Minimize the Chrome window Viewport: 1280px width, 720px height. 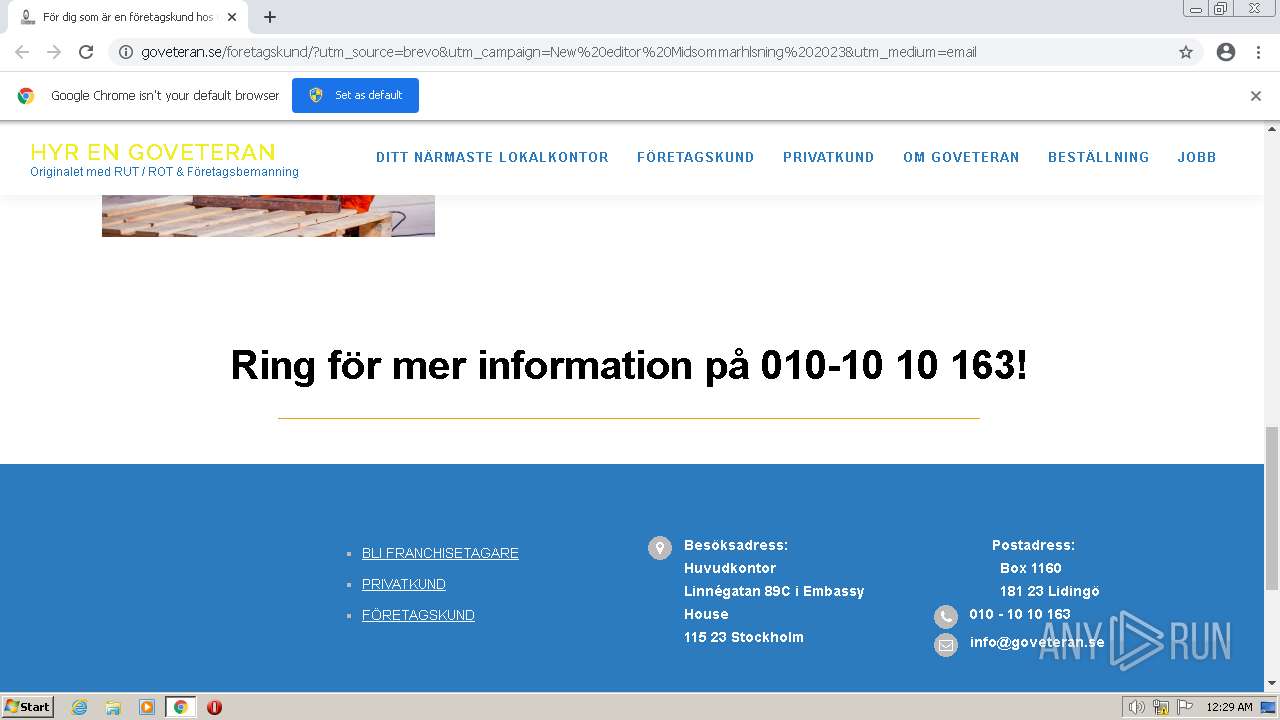1196,9
